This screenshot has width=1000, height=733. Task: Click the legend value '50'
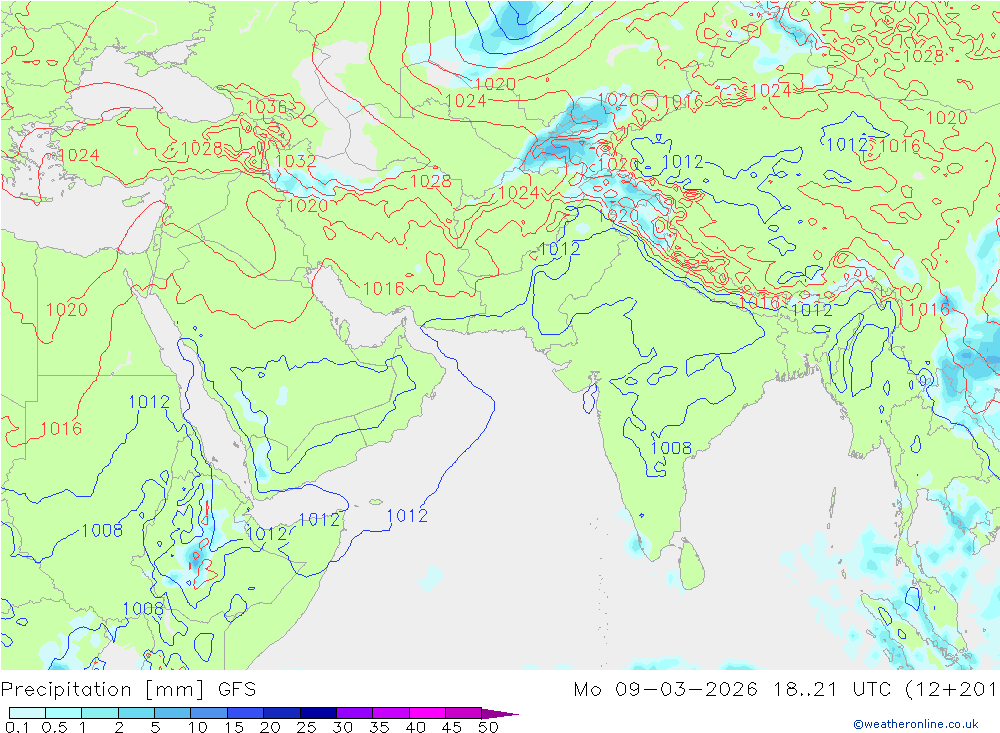pyautogui.click(x=488, y=727)
